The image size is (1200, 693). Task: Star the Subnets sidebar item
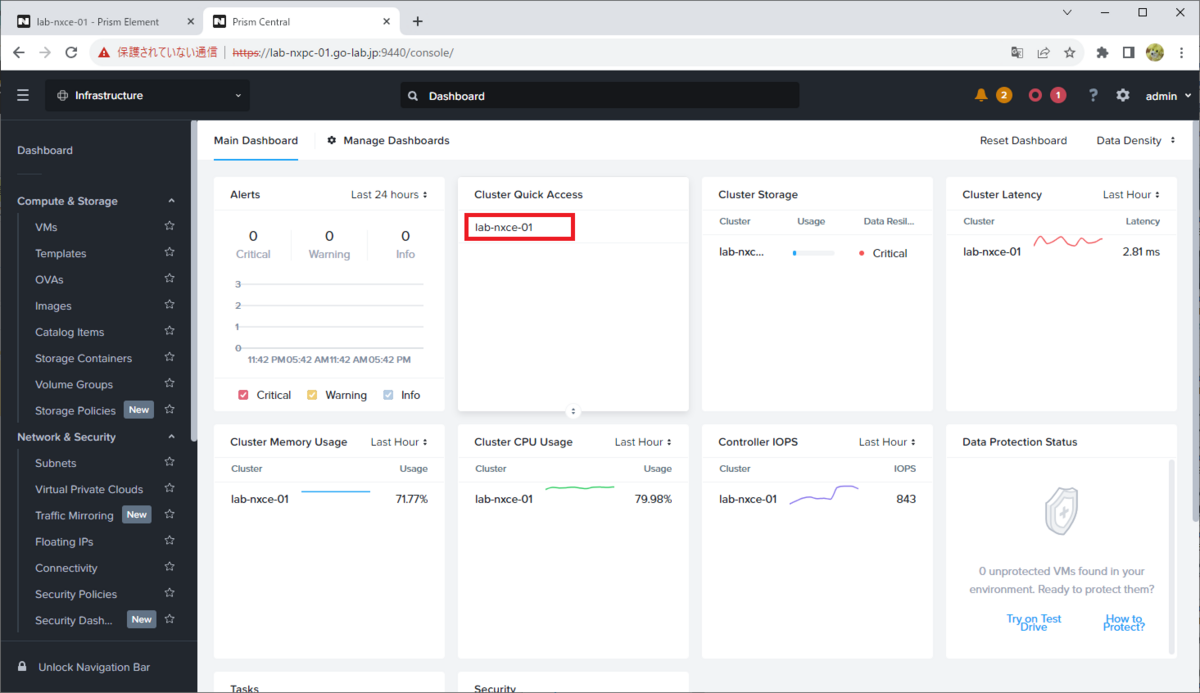pyautogui.click(x=170, y=463)
